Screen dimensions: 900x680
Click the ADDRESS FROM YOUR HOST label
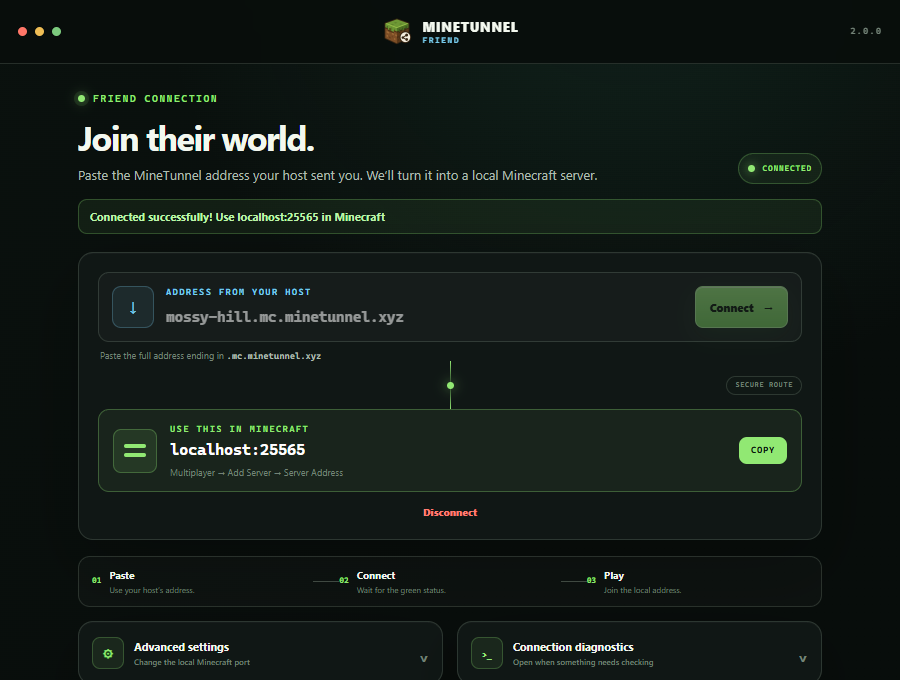click(x=238, y=292)
